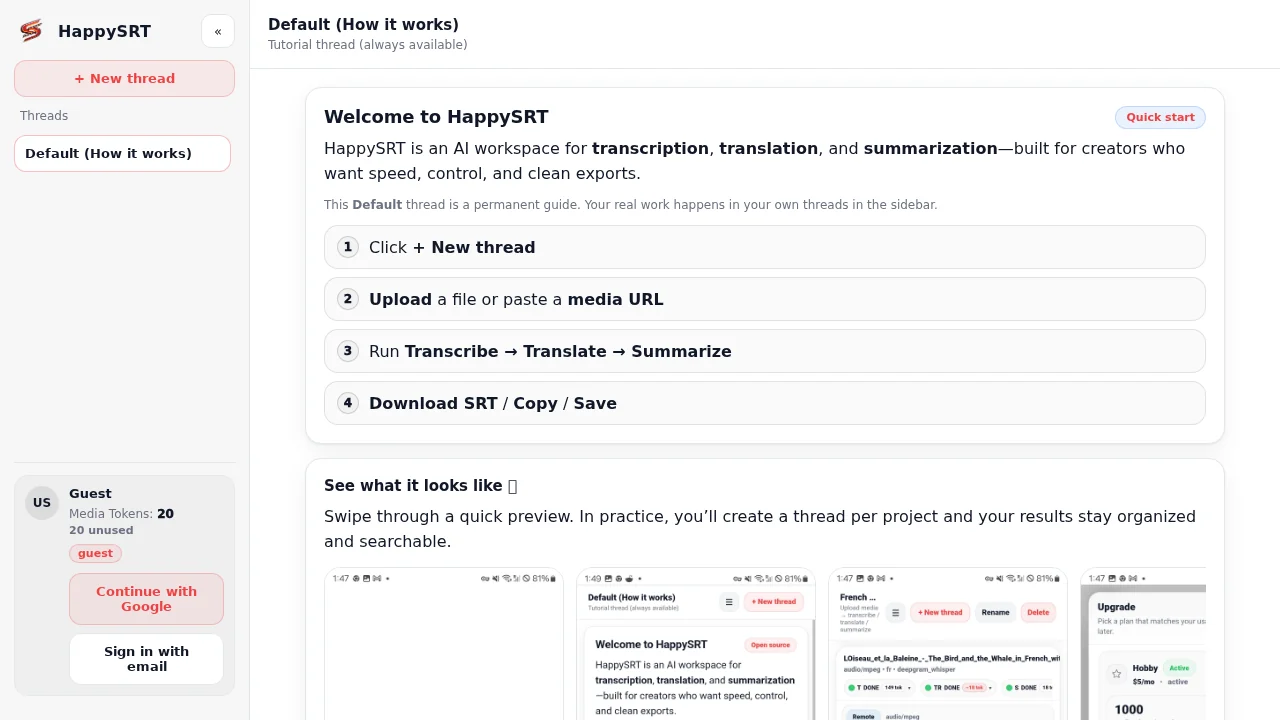Viewport: 1280px width, 720px height.
Task: Click the 'Quick start' badge
Action: coord(1160,117)
